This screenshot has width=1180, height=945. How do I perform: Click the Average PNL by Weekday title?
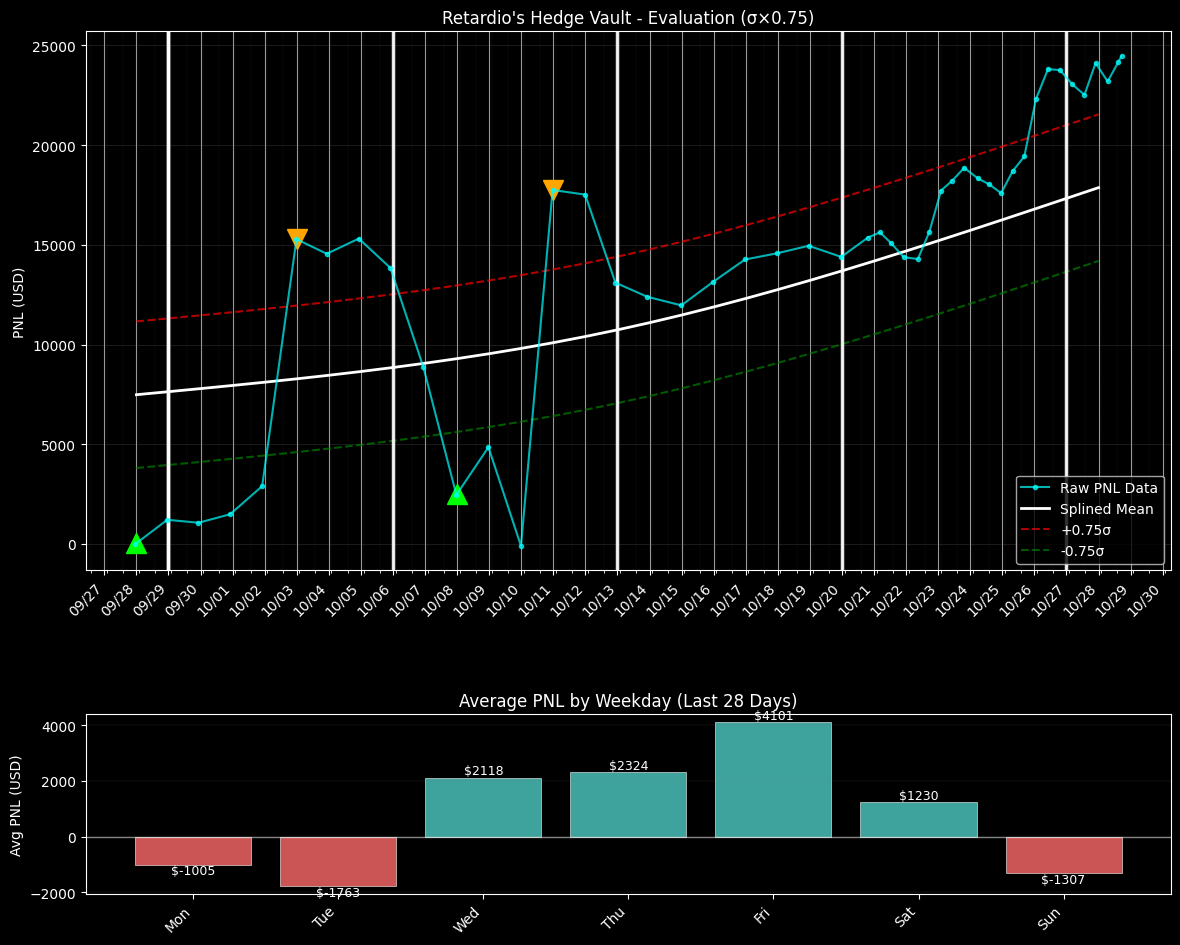628,701
